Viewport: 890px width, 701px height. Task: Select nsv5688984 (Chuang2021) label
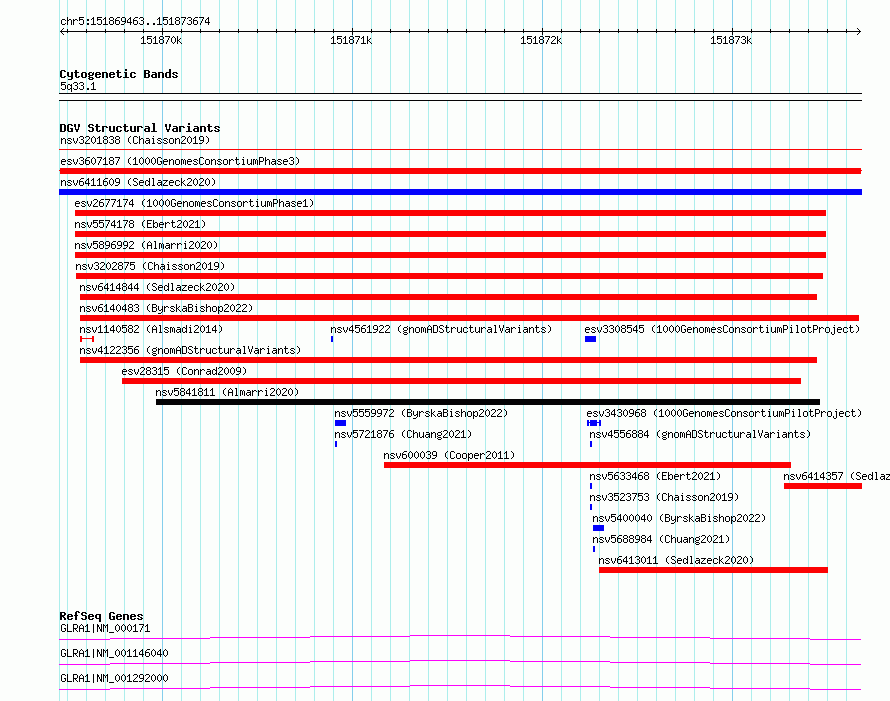661,539
